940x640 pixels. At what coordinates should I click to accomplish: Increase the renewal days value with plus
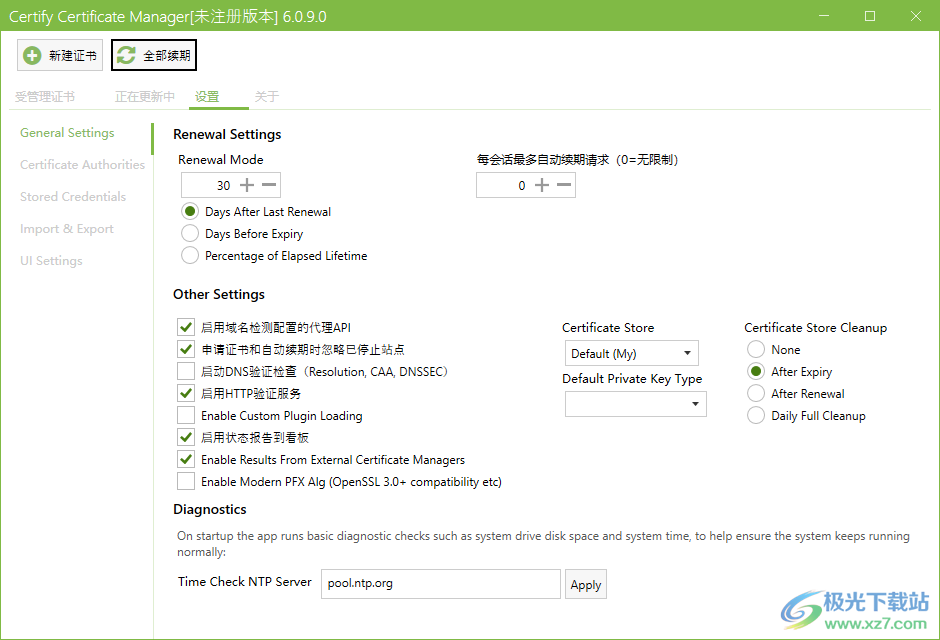pos(247,185)
